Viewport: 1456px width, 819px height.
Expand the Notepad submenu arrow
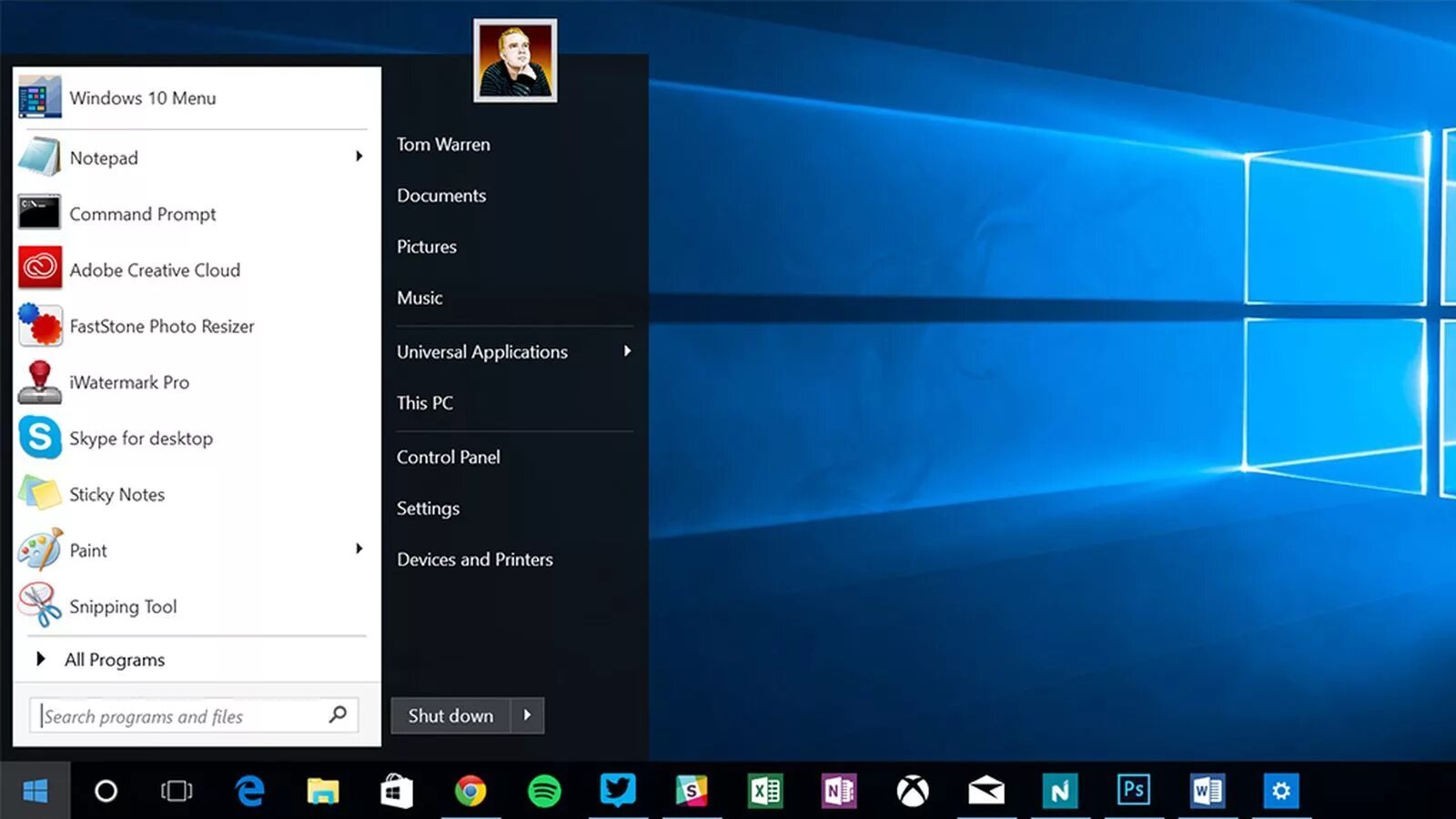359,157
